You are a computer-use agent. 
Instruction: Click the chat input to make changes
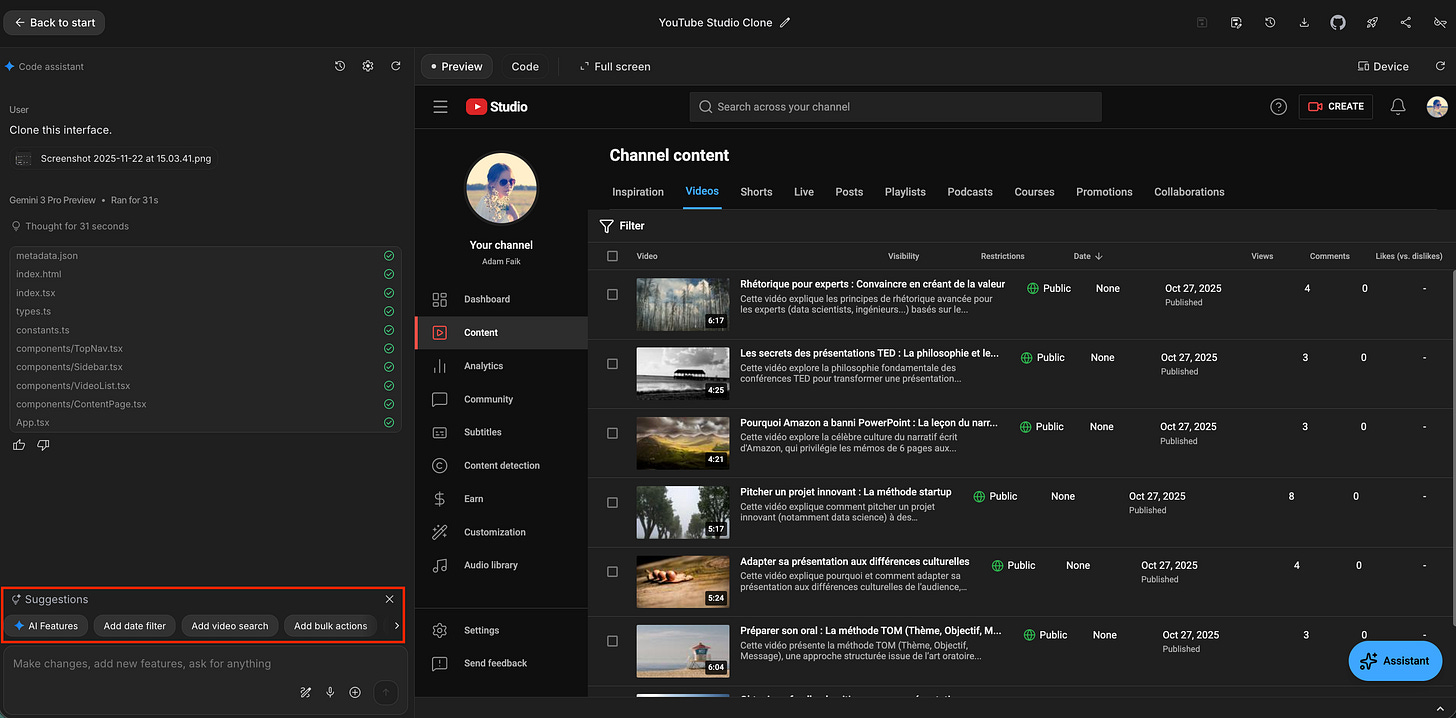click(x=200, y=663)
